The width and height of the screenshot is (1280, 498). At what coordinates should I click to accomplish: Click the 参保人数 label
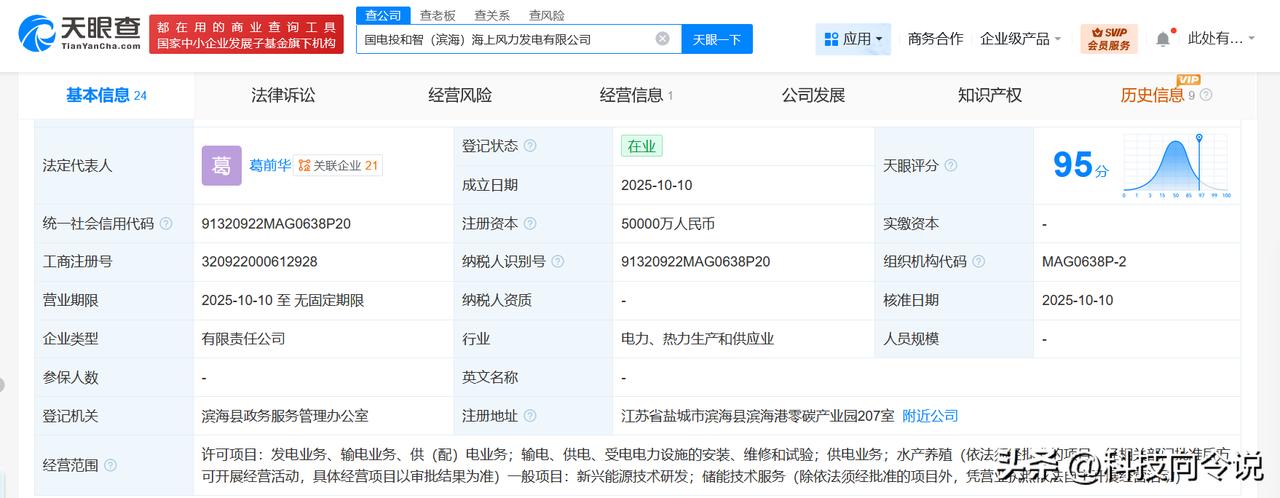pos(70,377)
